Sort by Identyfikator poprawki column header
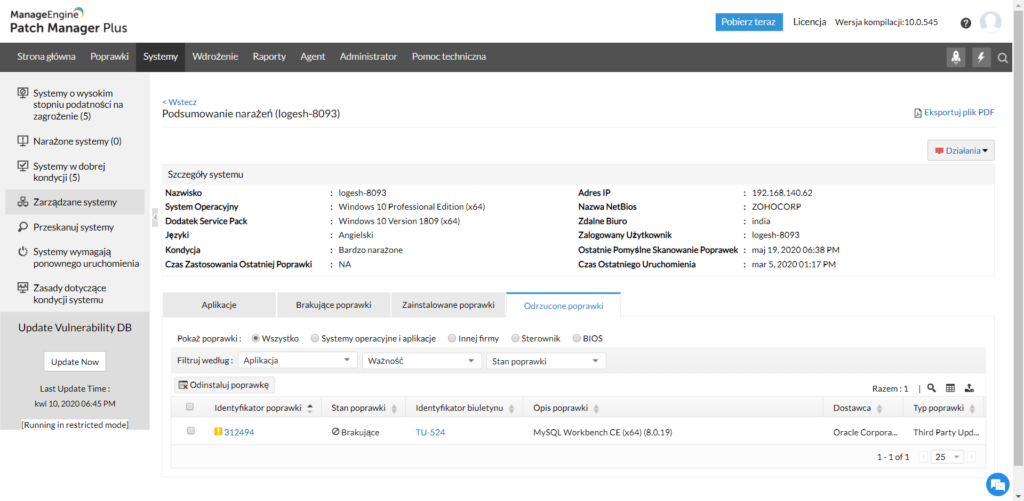 pos(260,408)
